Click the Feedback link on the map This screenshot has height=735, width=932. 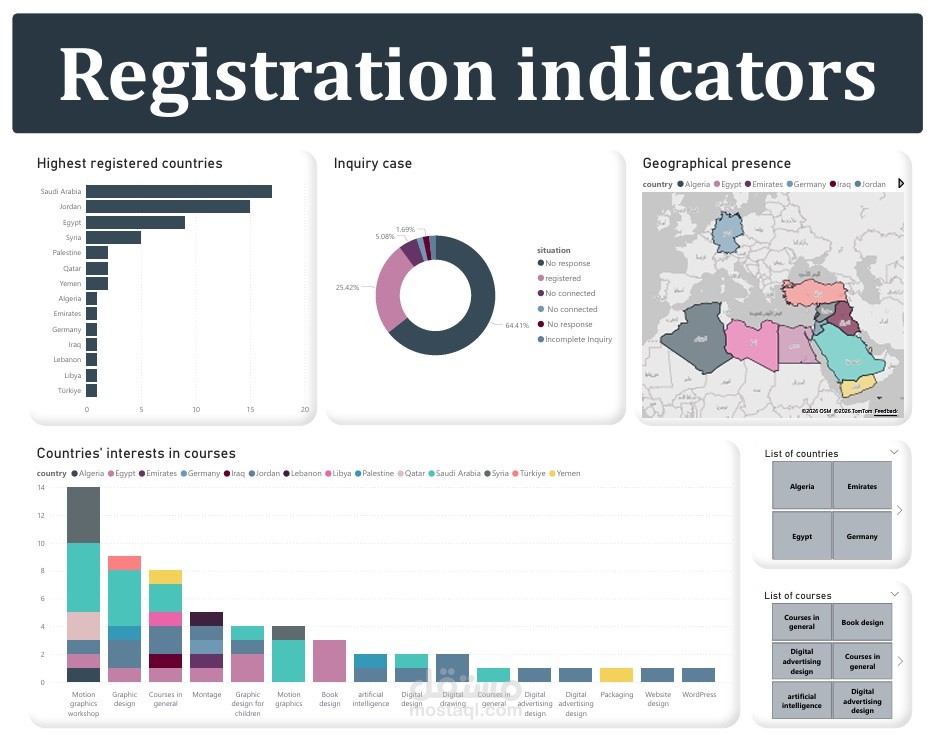pos(886,409)
